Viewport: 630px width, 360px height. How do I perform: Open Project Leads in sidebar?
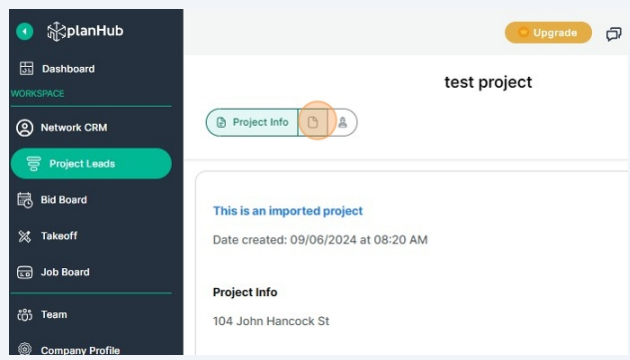(x=91, y=164)
